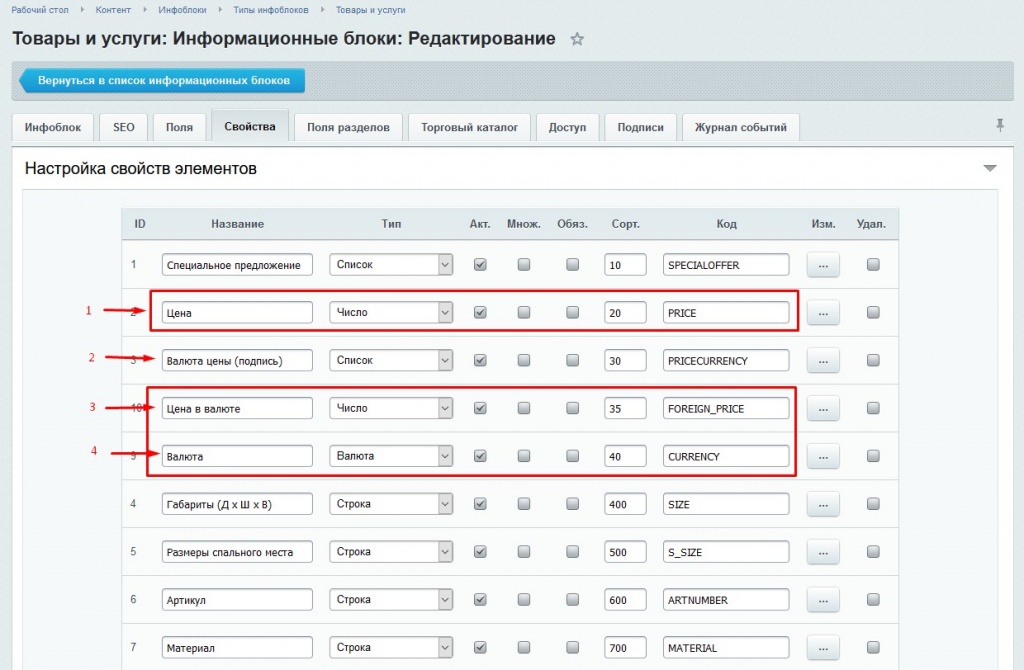Toggle active checkbox for Цена row
The image size is (1024, 670).
(480, 312)
